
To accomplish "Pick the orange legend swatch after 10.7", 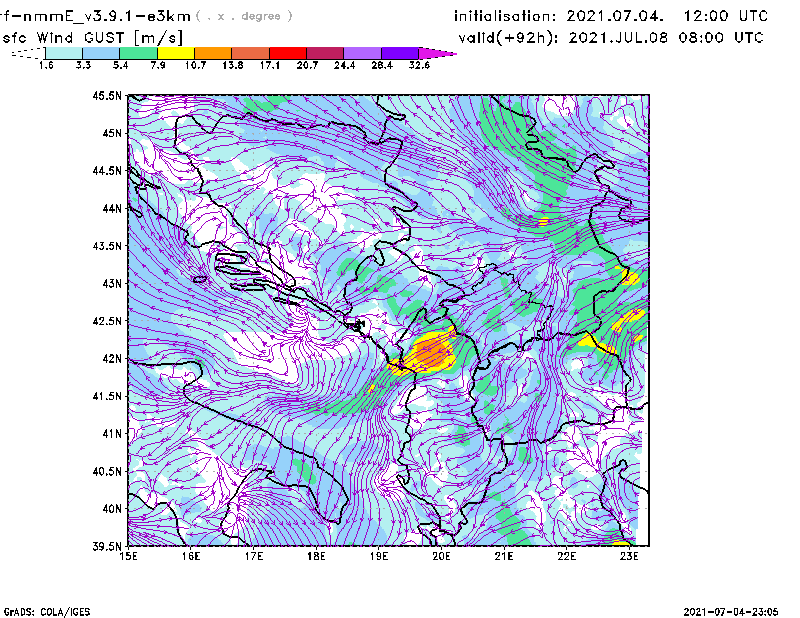I will pos(213,53).
